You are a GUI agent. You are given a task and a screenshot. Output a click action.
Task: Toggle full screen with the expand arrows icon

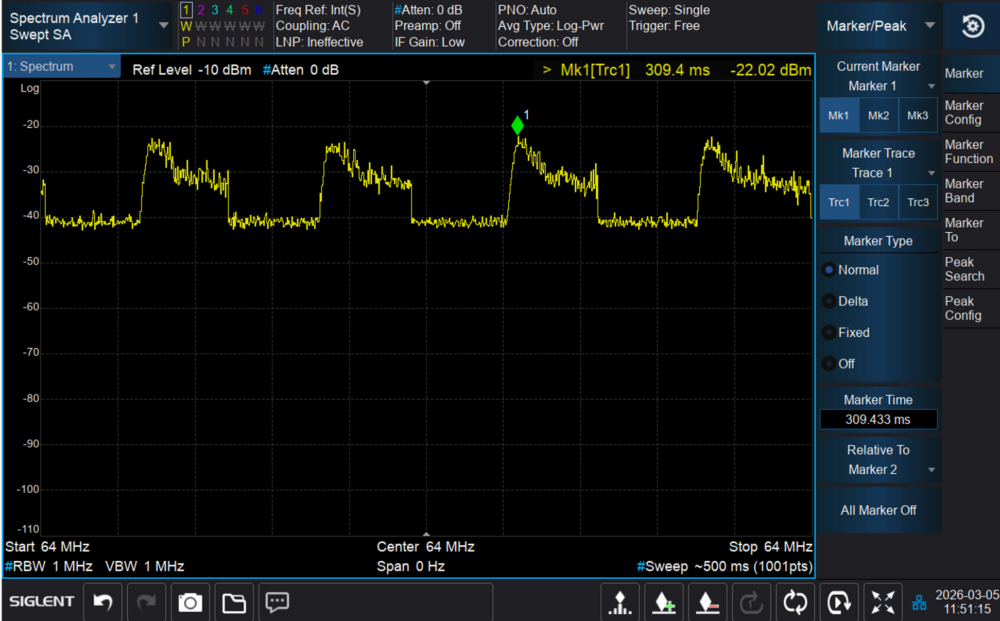883,602
